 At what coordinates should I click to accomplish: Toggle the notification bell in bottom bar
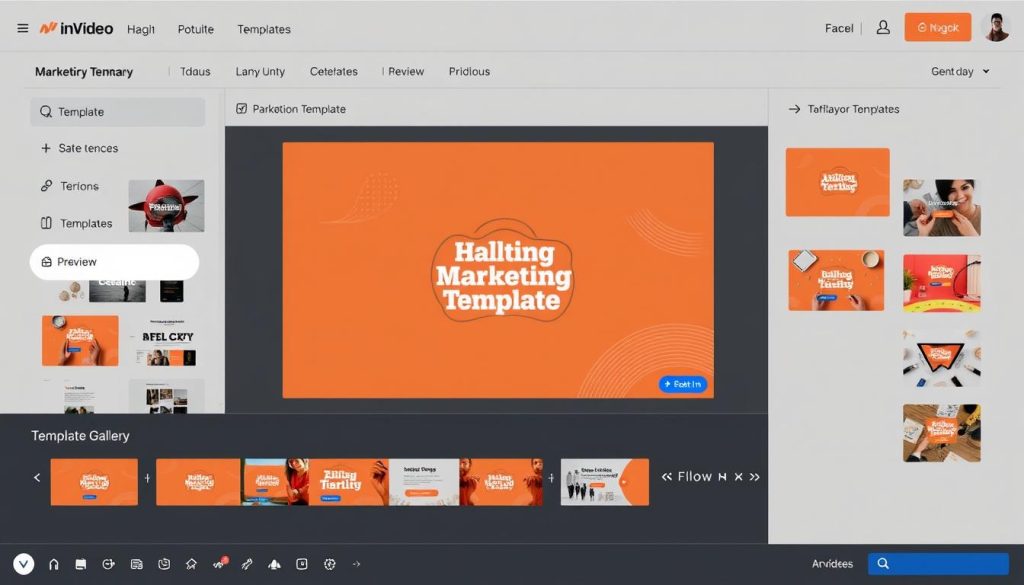(x=274, y=564)
